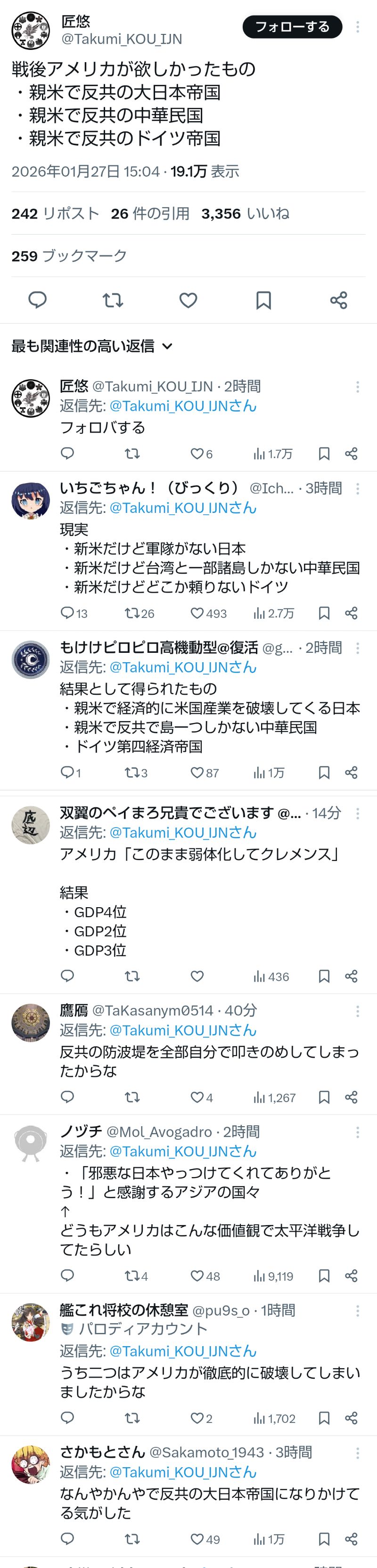
Task: Repost the main post by 匠悠
Action: [x=113, y=300]
